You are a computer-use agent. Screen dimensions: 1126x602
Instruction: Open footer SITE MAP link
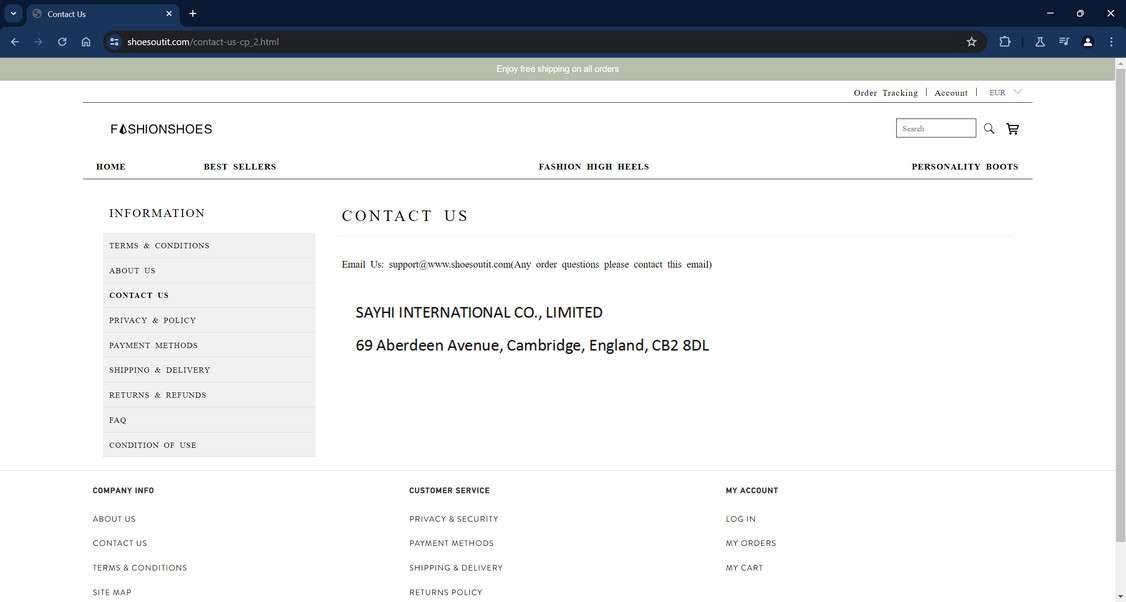coord(112,593)
